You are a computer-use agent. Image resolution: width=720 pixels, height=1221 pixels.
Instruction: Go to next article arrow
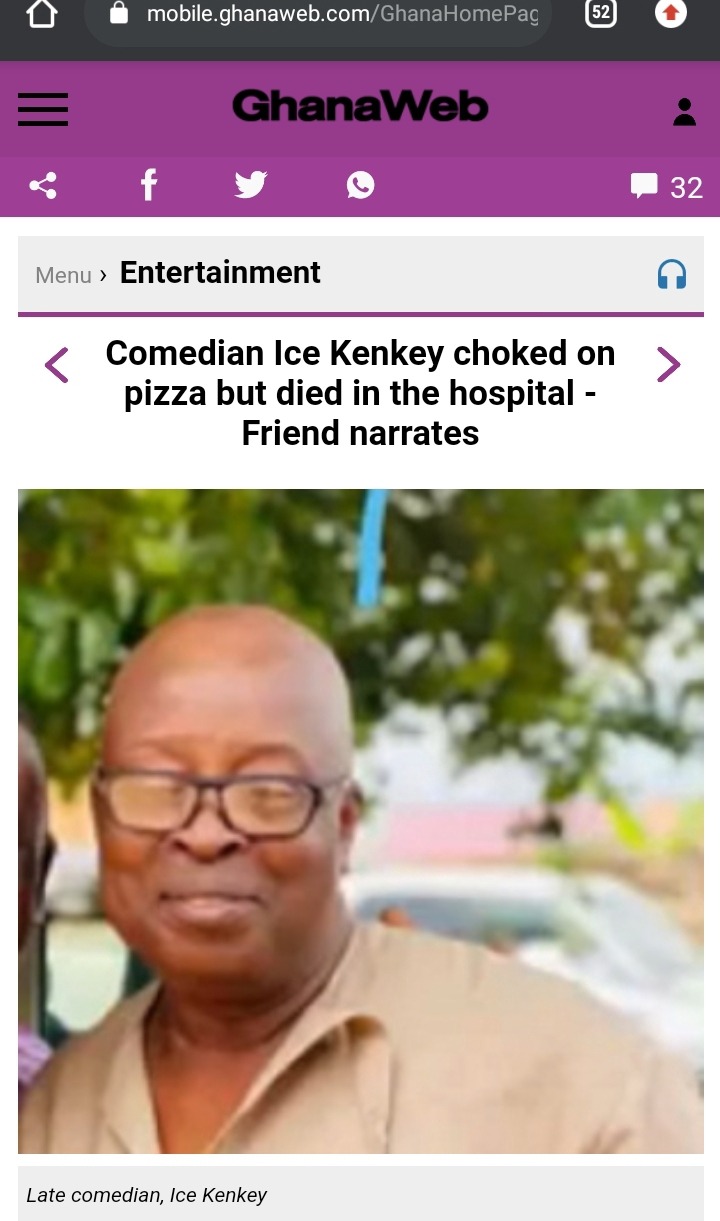point(668,365)
